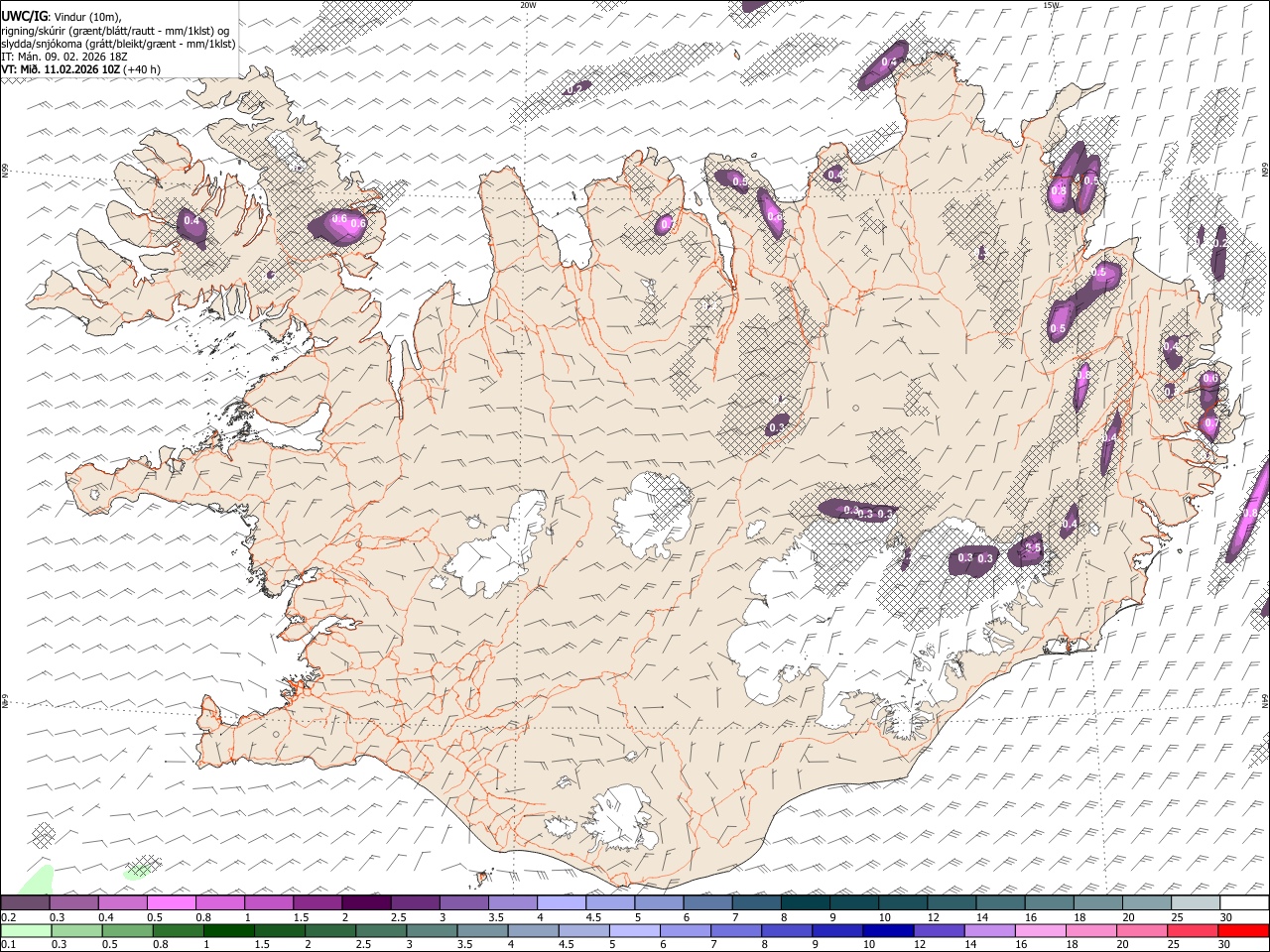This screenshot has height=952, width=1270.
Task: Click the '15W' longitude label at the top edge
Action: pyautogui.click(x=1051, y=5)
